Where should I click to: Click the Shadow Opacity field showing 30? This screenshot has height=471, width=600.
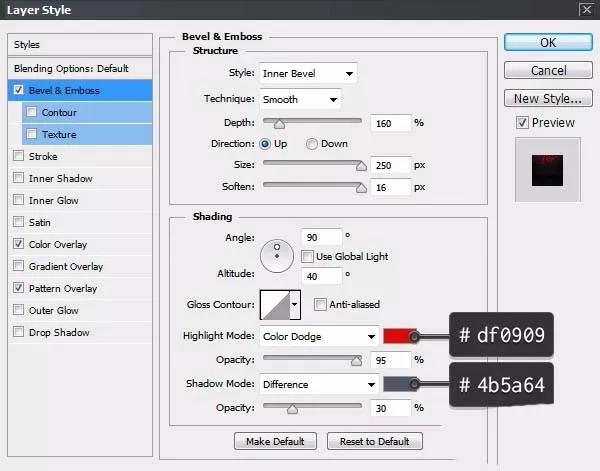pos(390,408)
